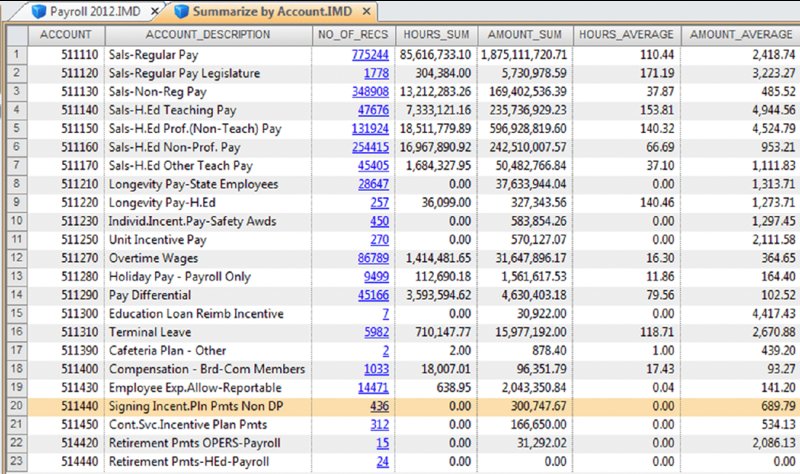This screenshot has height=474, width=800.
Task: Open the 9499 records link
Action: click(x=377, y=277)
